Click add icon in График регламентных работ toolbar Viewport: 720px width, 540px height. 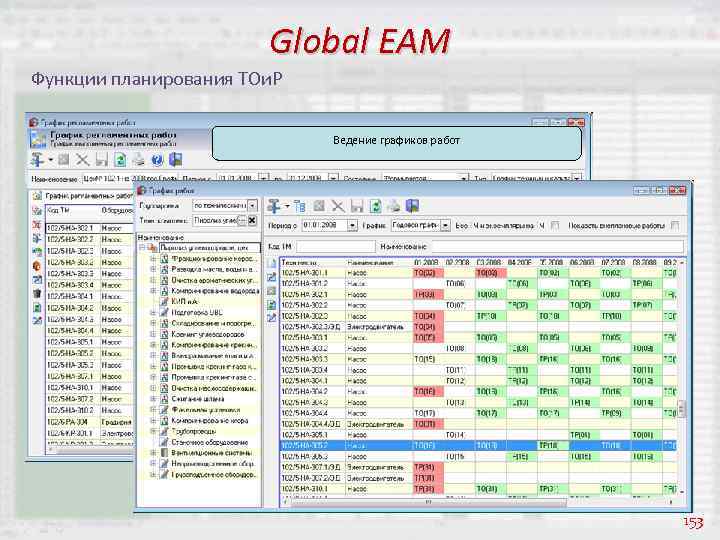coord(38,160)
